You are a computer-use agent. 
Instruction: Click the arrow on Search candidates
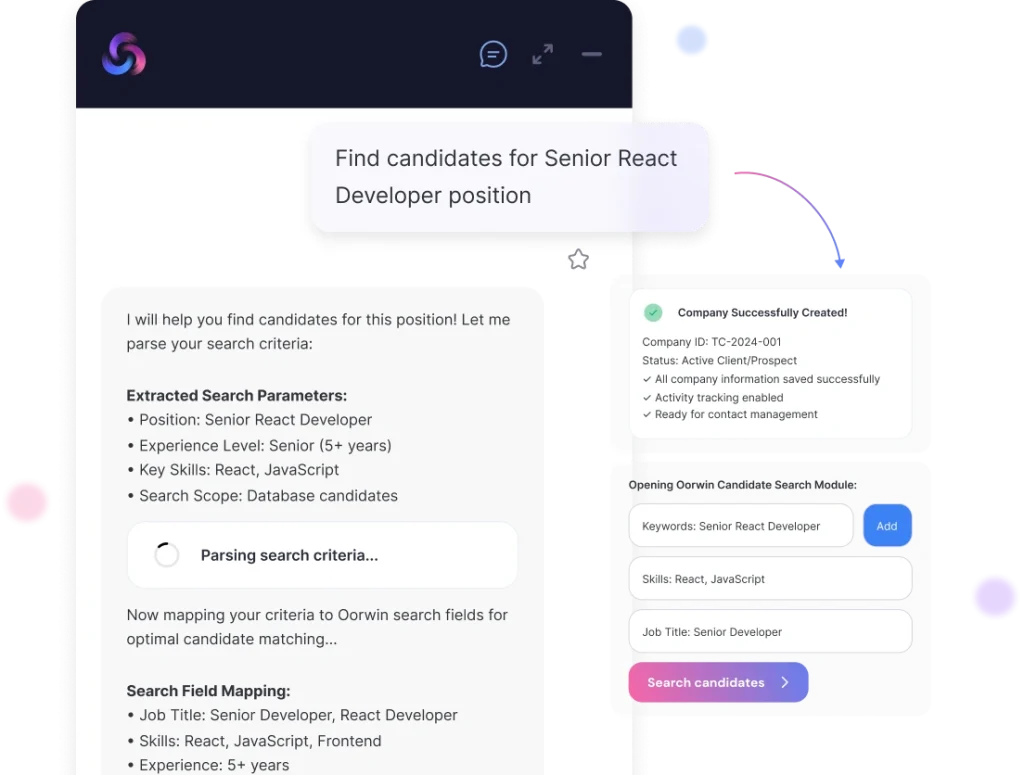pyautogui.click(x=785, y=683)
